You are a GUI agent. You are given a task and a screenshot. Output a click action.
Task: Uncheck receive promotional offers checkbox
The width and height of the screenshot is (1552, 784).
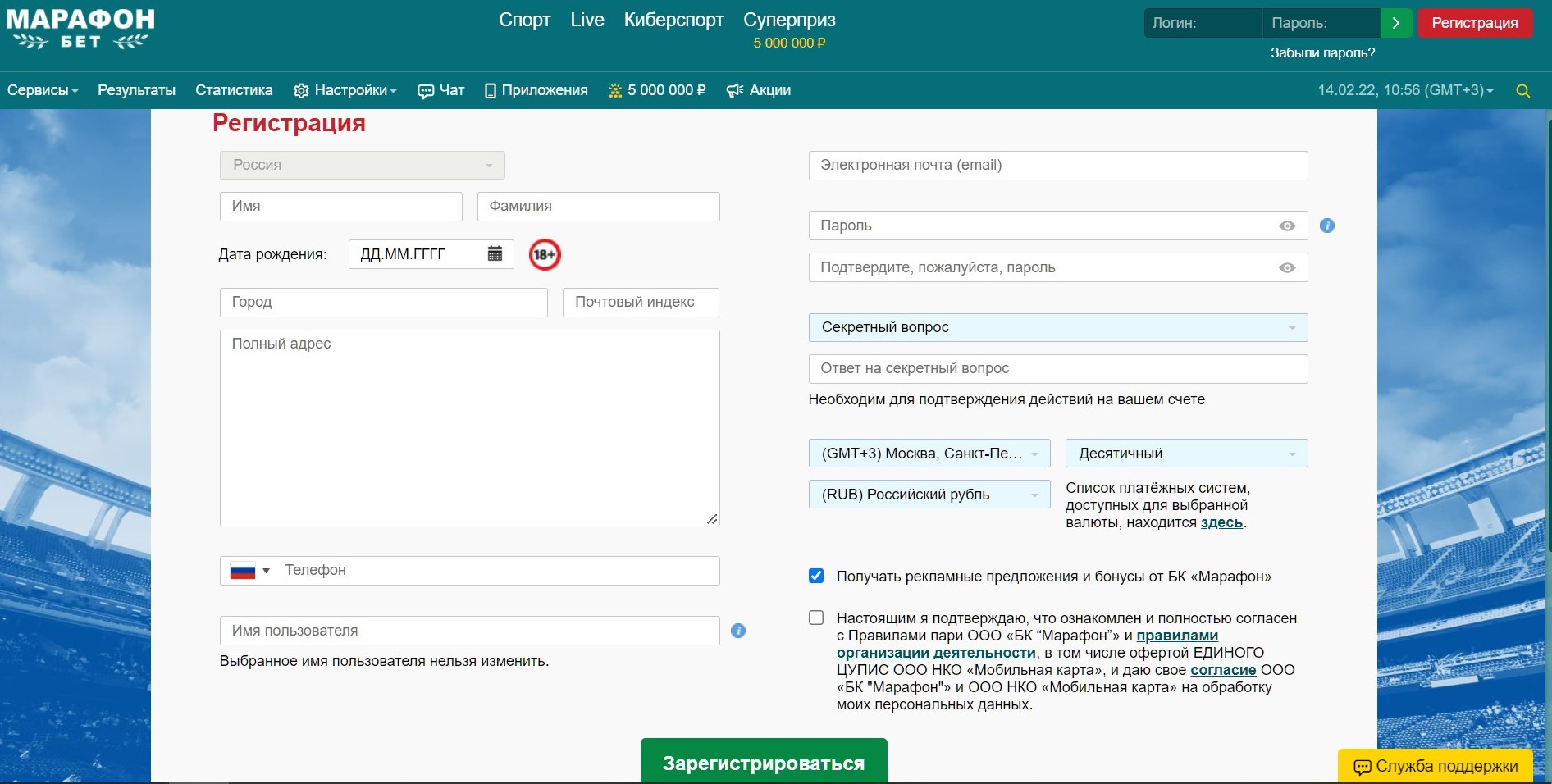pos(816,576)
